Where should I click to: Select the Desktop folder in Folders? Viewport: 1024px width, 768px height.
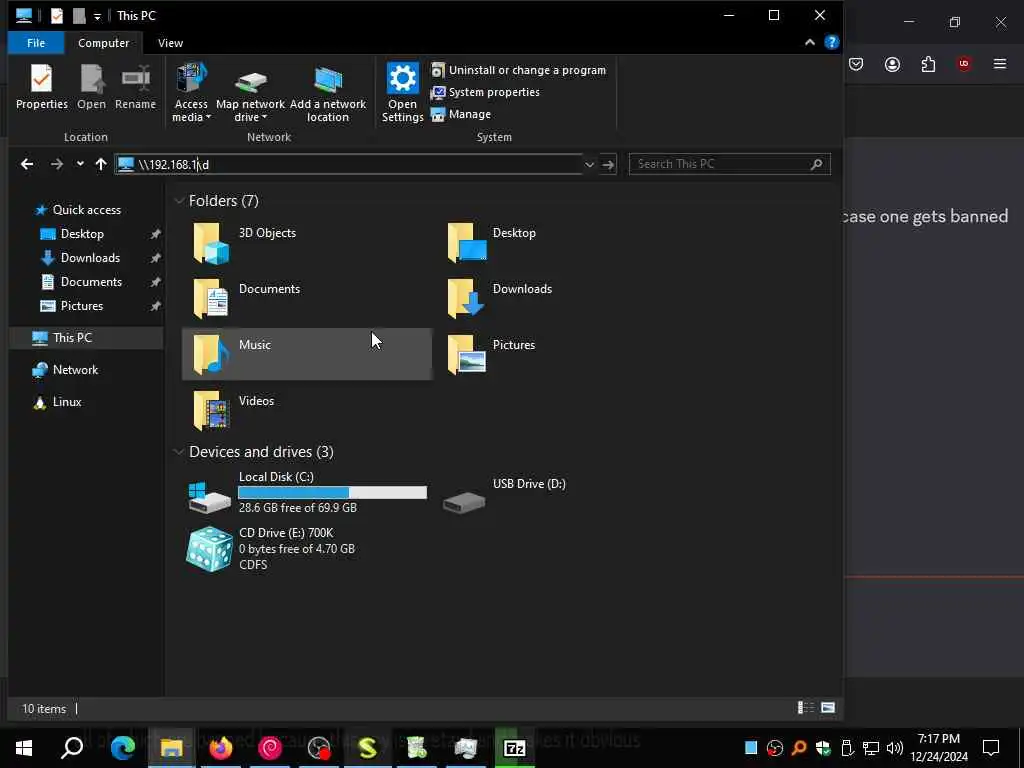[x=560, y=242]
